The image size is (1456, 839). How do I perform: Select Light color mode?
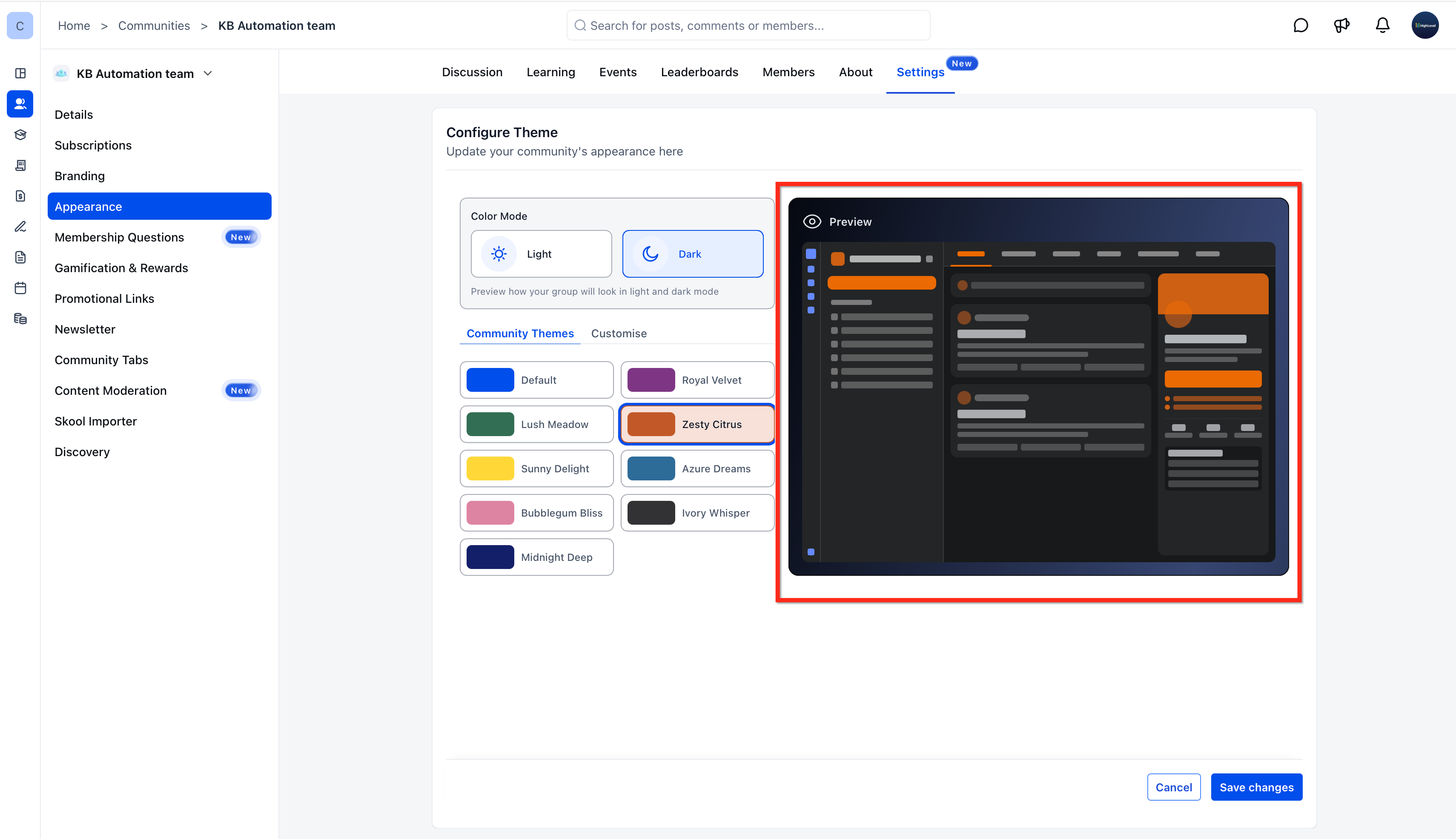click(541, 253)
